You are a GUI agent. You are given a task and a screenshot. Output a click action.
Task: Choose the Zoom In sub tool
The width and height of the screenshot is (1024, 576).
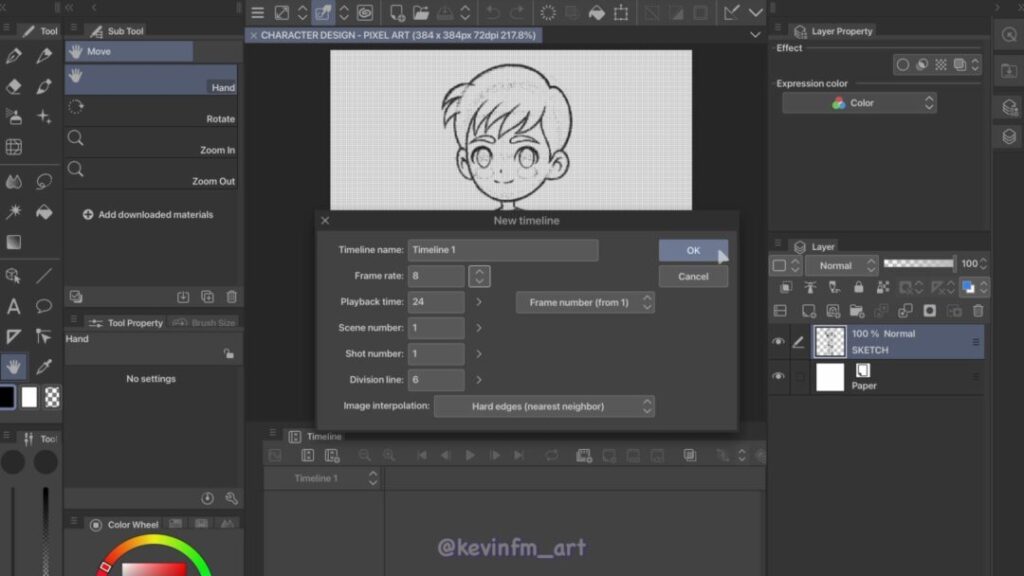(151, 141)
